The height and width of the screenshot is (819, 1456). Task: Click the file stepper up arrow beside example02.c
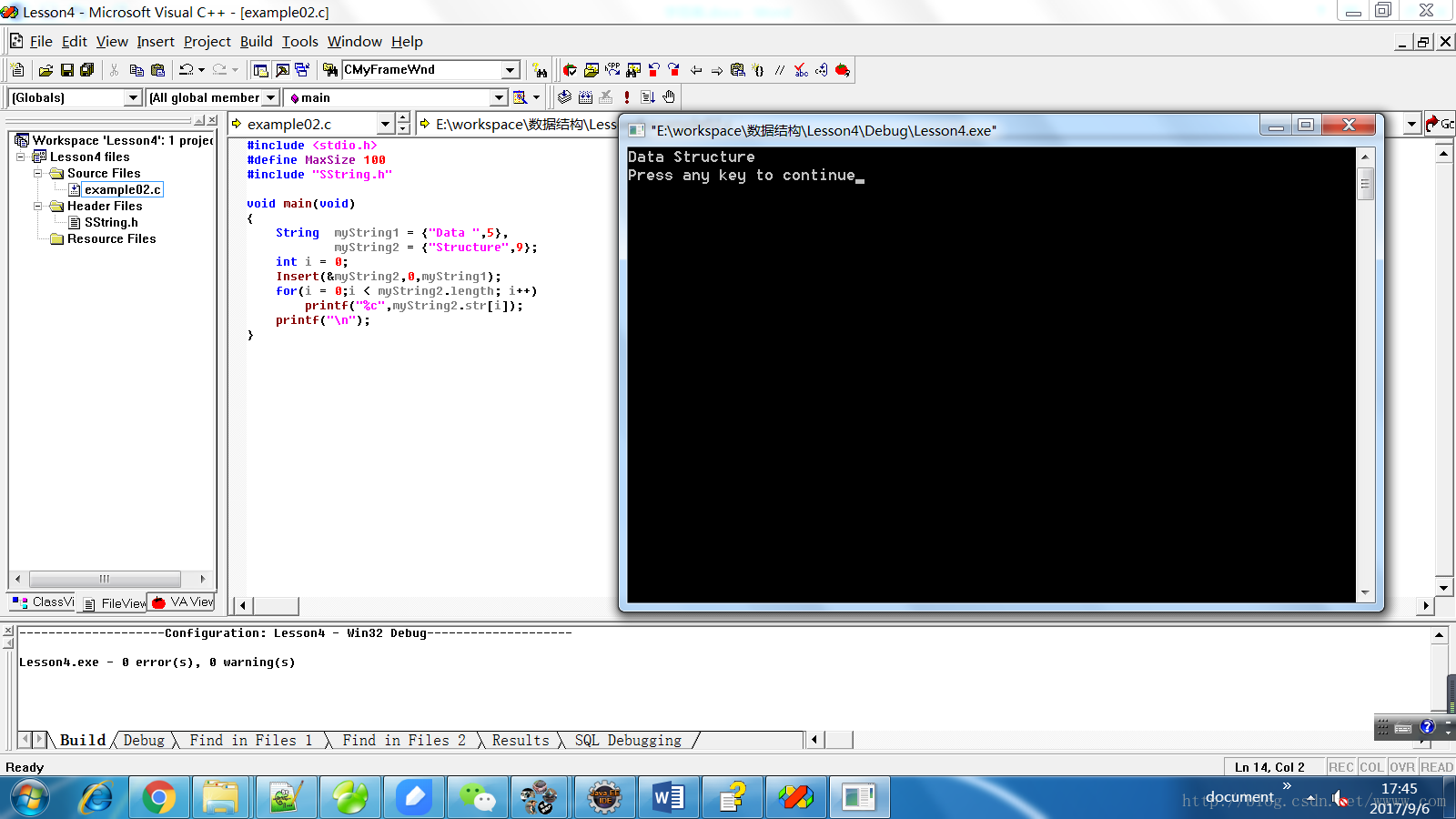point(403,118)
